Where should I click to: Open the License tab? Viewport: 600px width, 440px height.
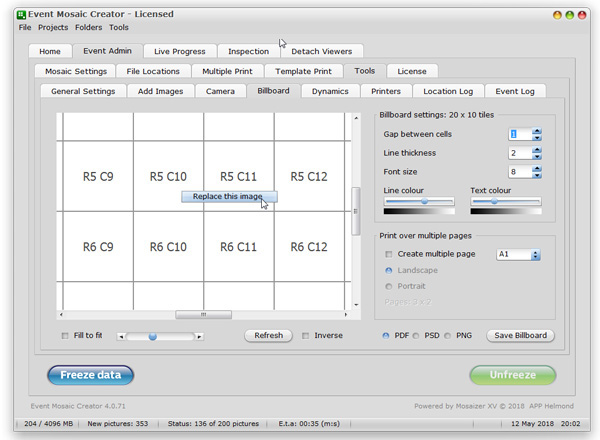[412, 71]
